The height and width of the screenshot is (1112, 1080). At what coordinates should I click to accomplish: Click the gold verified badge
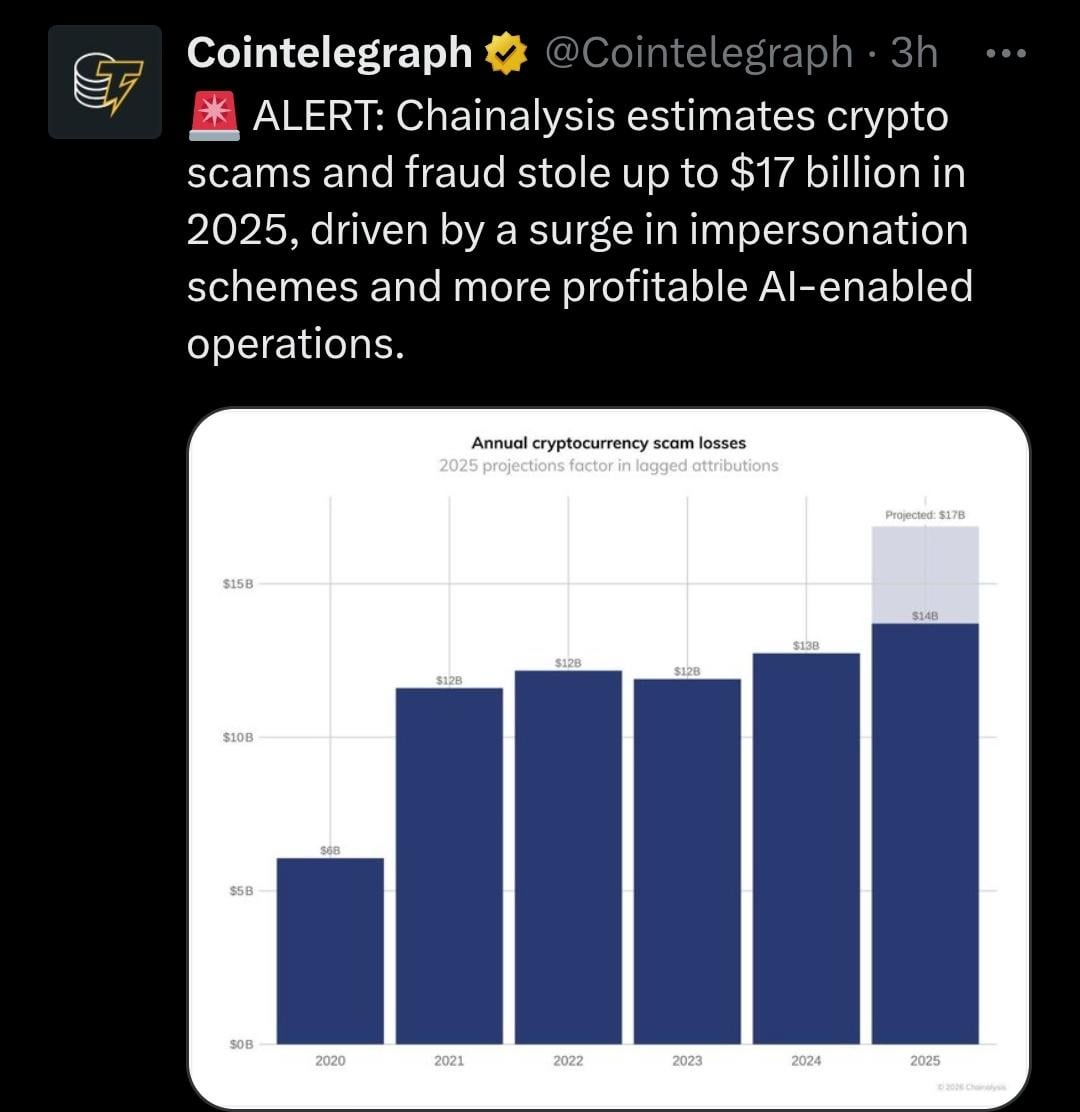[507, 54]
